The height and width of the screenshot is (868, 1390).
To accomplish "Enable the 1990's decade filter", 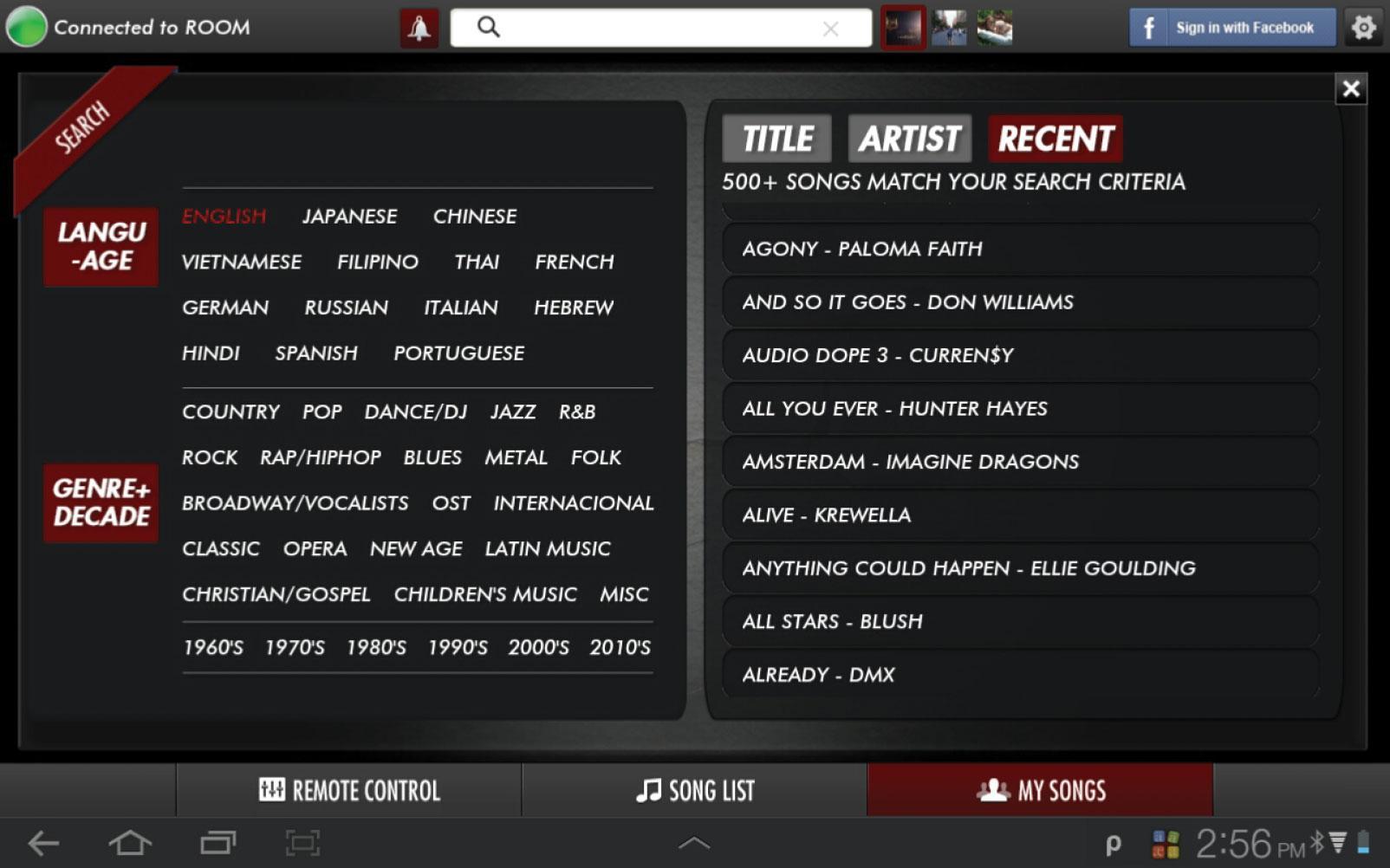I will click(x=458, y=648).
